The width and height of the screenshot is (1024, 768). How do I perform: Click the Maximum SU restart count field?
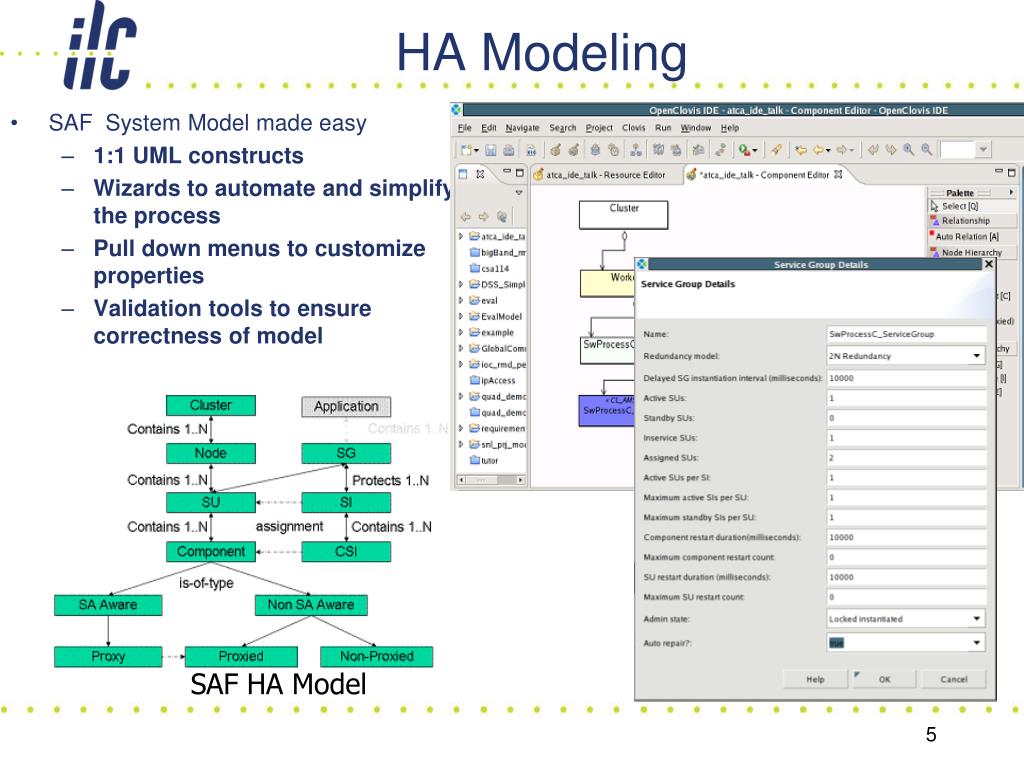pyautogui.click(x=906, y=597)
